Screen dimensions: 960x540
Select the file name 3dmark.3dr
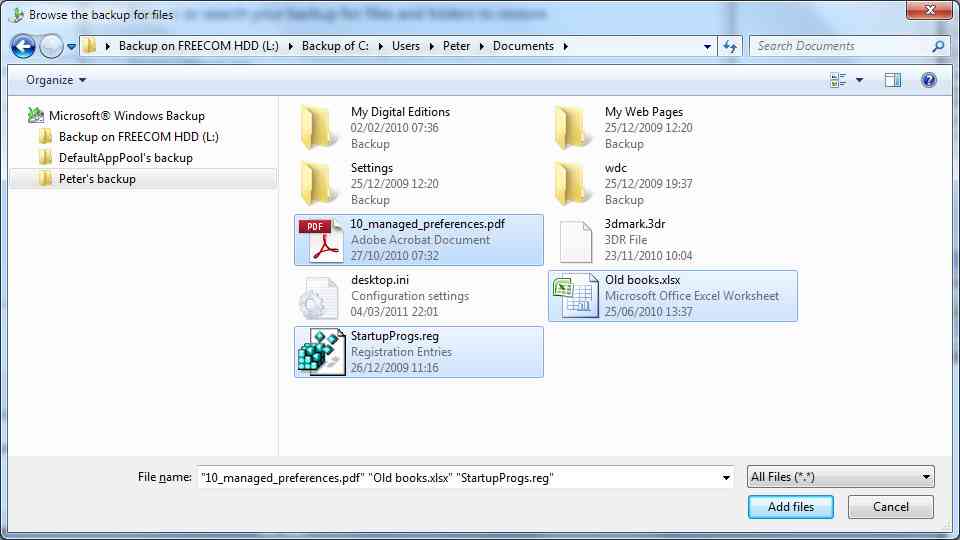click(x=635, y=224)
